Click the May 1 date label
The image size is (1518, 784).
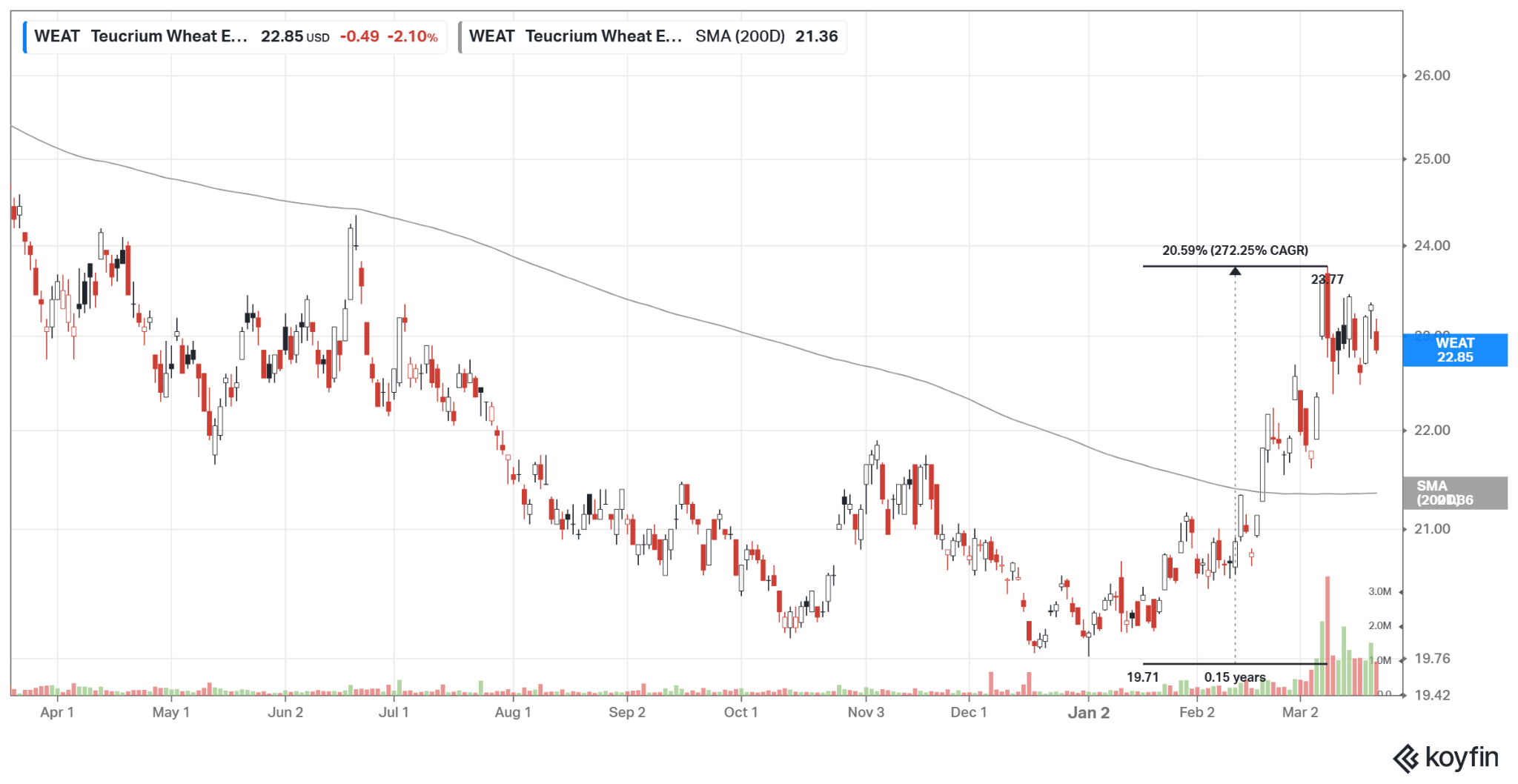(171, 712)
